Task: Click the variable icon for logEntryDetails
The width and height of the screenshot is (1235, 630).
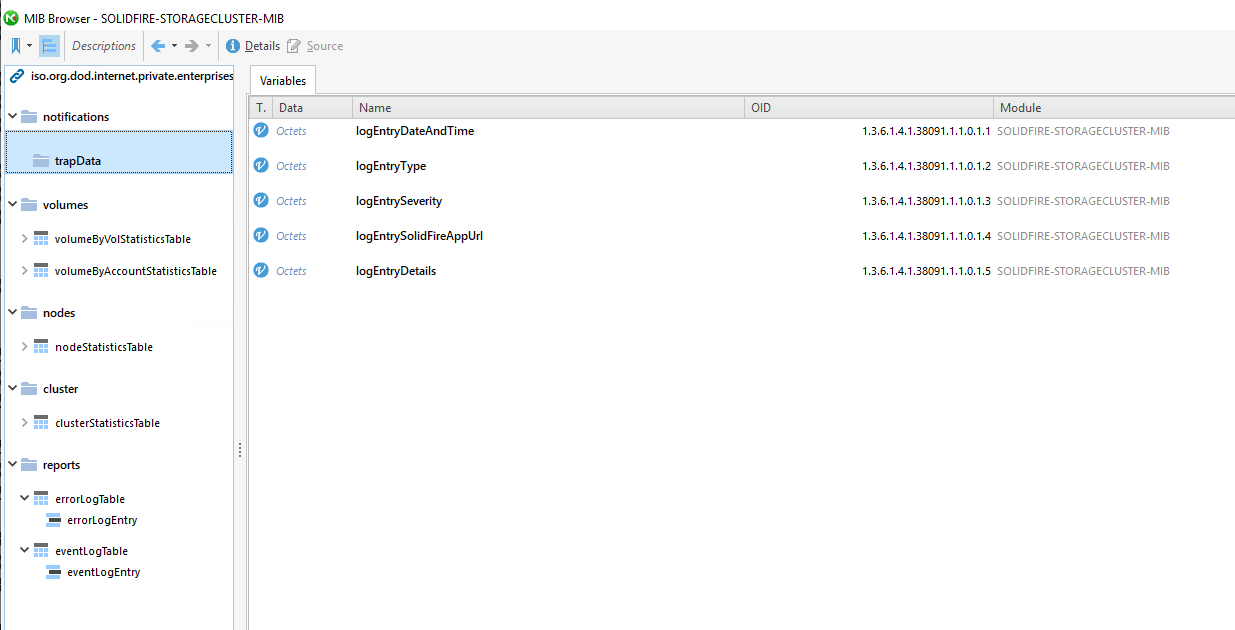Action: coord(261,271)
